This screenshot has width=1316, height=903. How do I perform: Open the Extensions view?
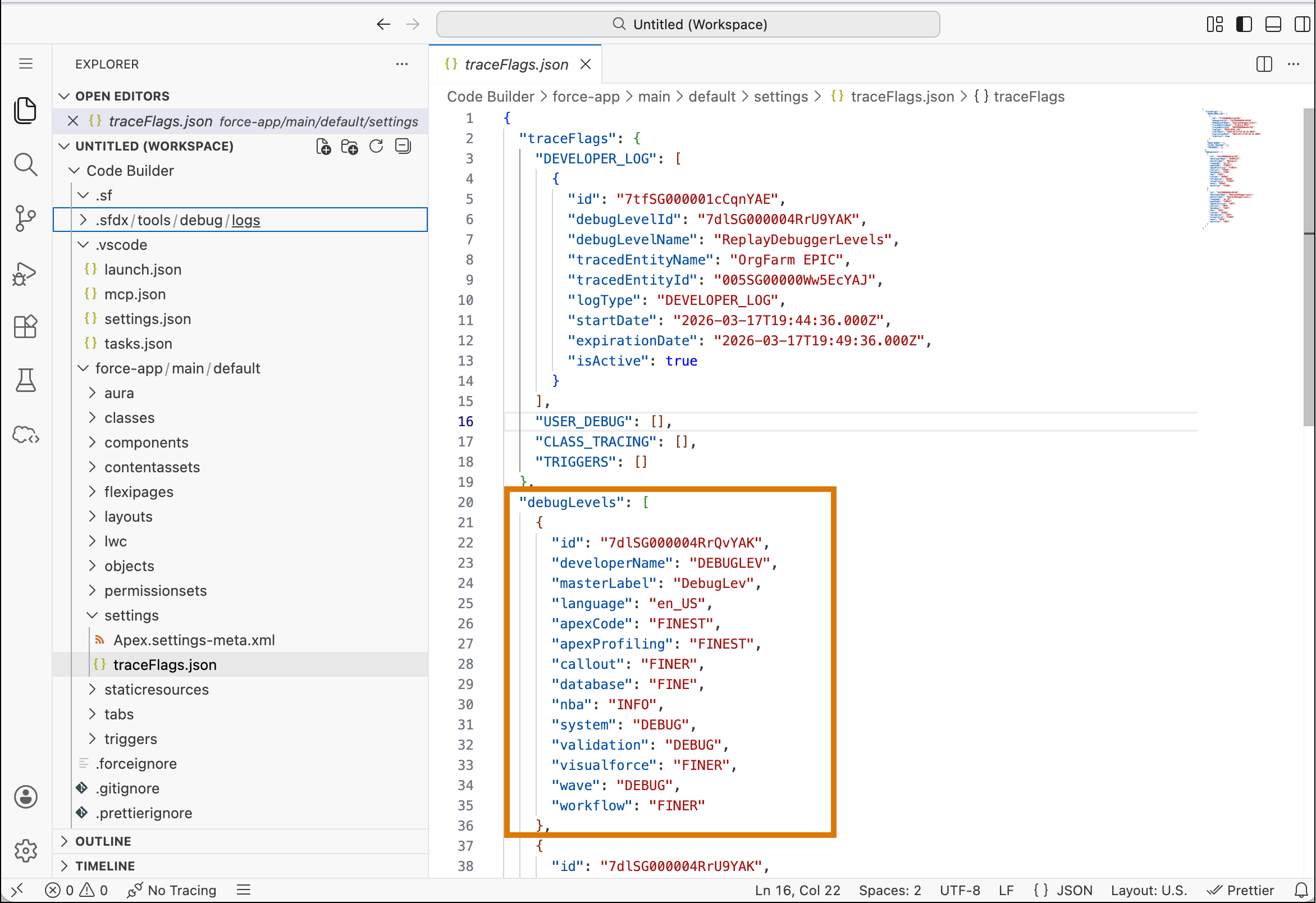coord(25,327)
